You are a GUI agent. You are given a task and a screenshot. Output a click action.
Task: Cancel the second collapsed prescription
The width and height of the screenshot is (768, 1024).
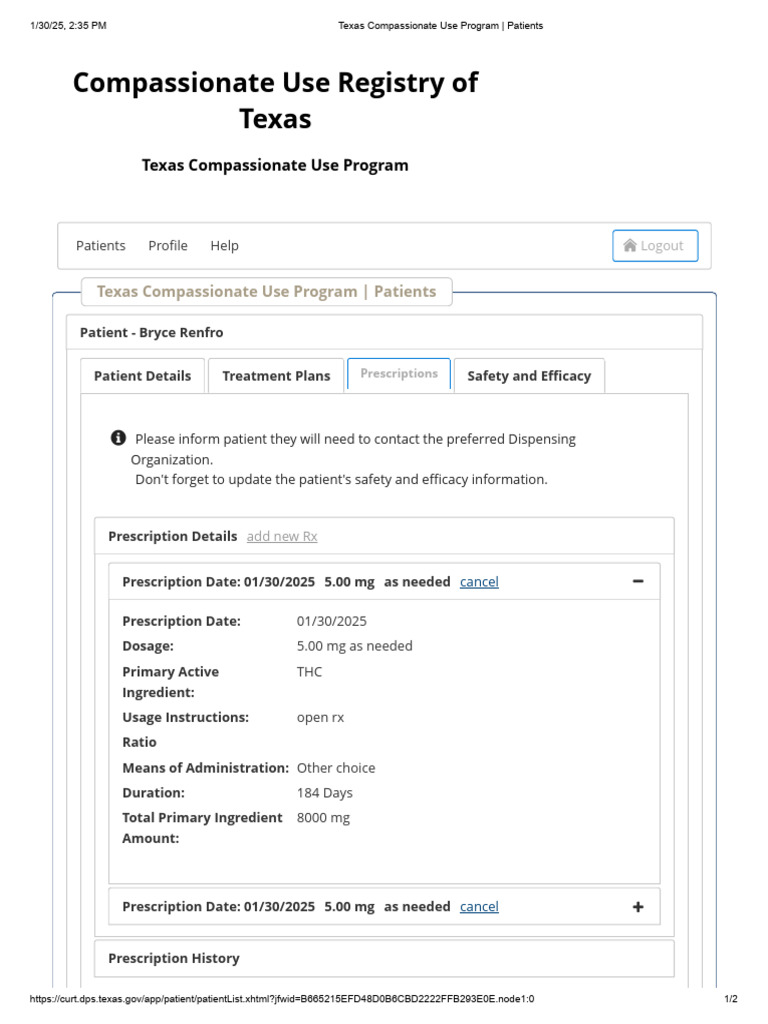click(479, 906)
